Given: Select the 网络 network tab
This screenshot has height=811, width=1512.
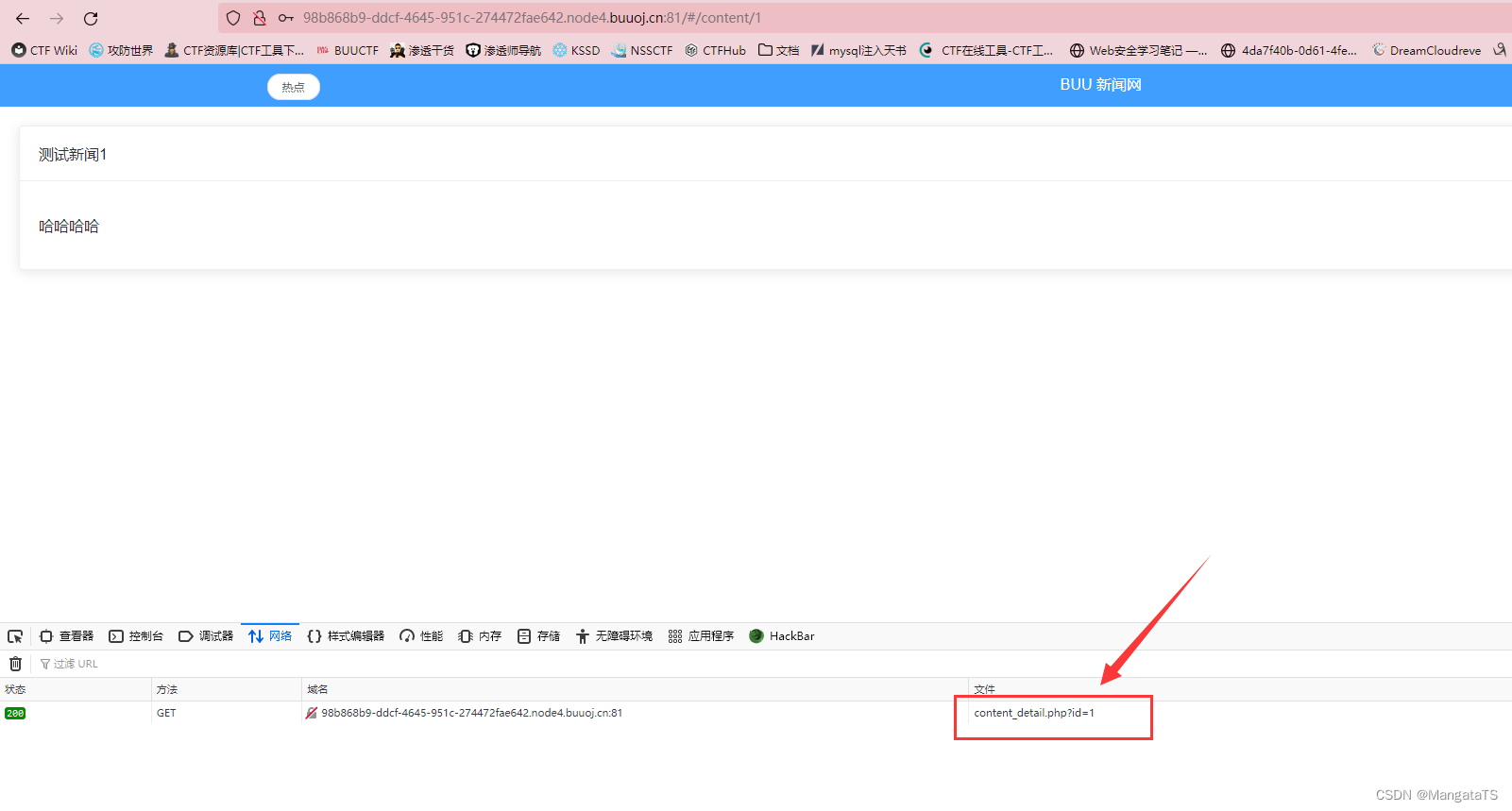Looking at the screenshot, I should pyautogui.click(x=270, y=636).
